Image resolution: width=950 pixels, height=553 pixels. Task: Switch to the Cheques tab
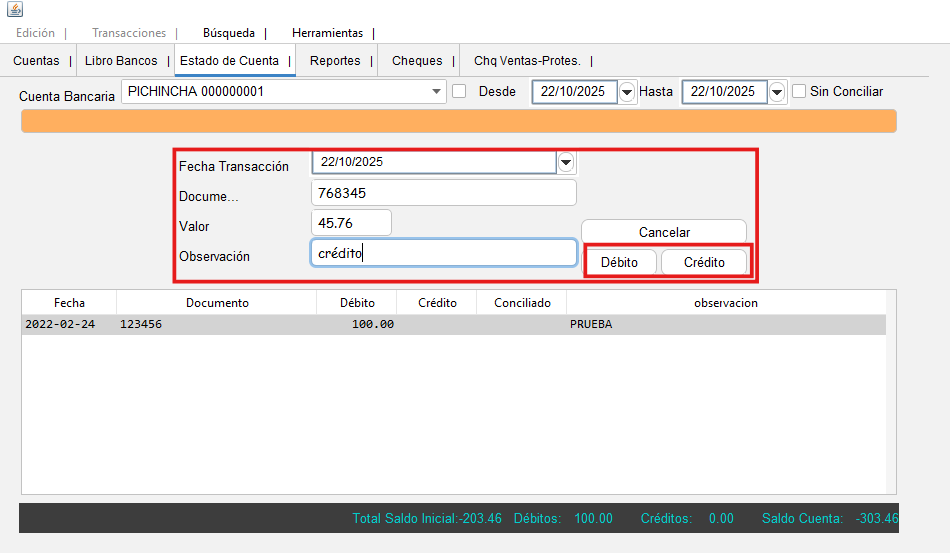tap(417, 61)
